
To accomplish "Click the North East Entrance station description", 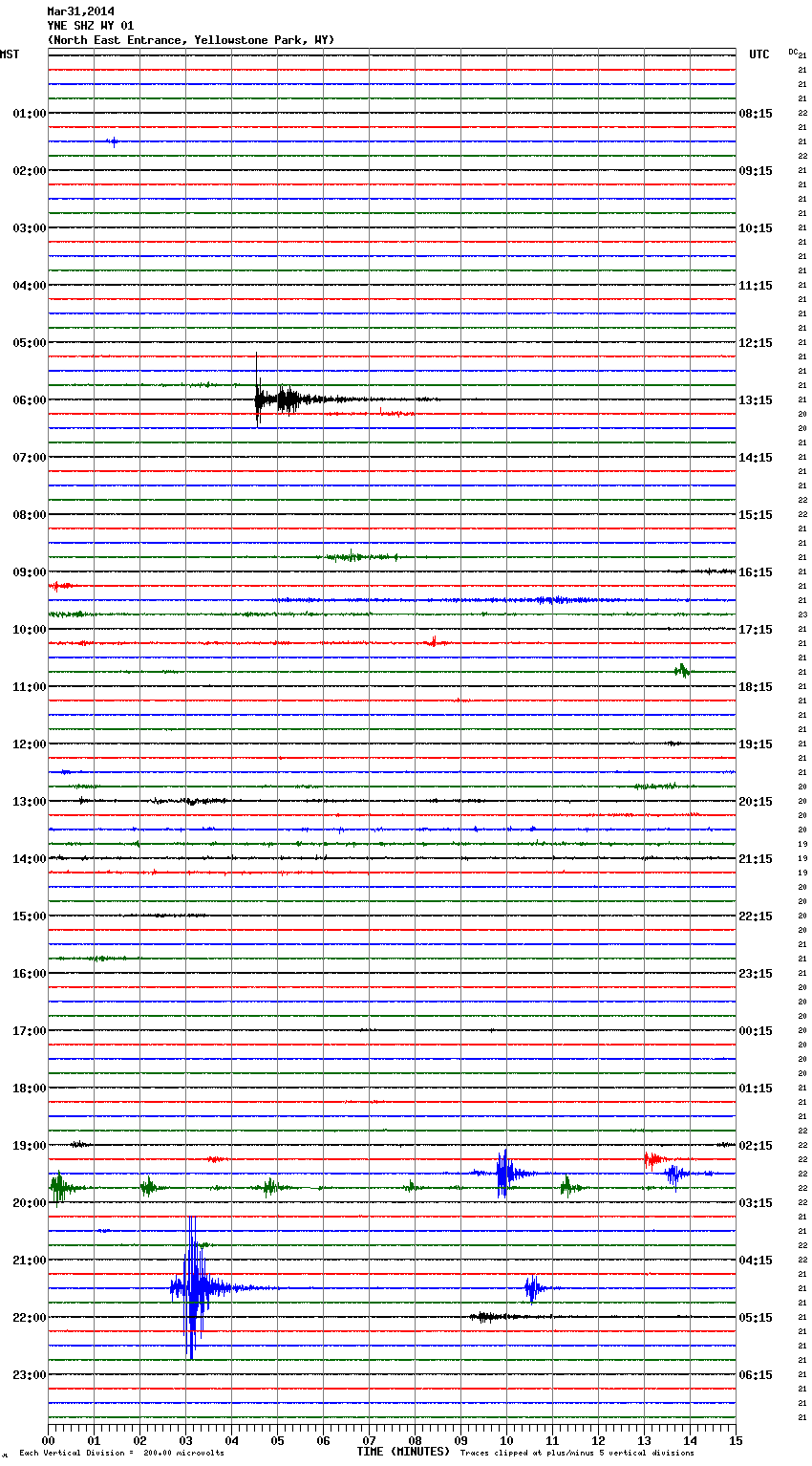I will [x=191, y=40].
